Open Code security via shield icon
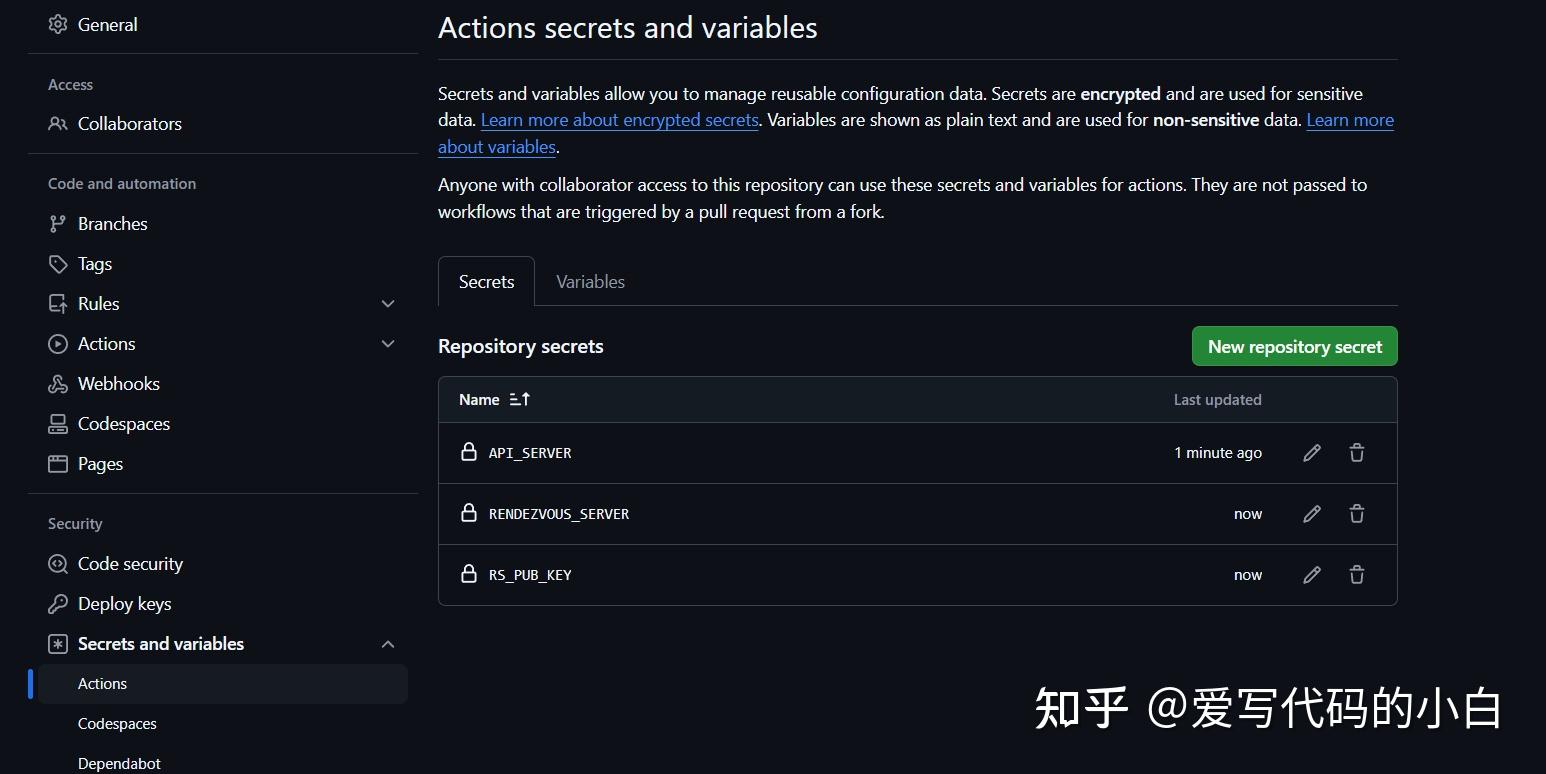This screenshot has height=774, width=1546. coord(57,563)
